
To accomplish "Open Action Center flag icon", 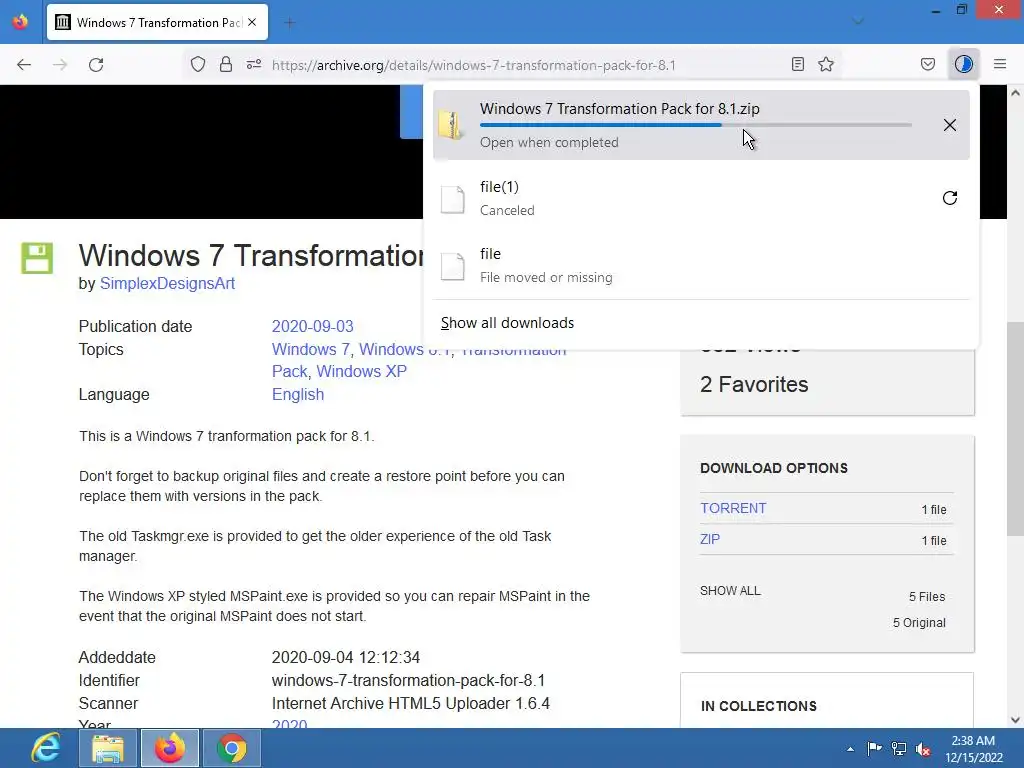I will [874, 748].
